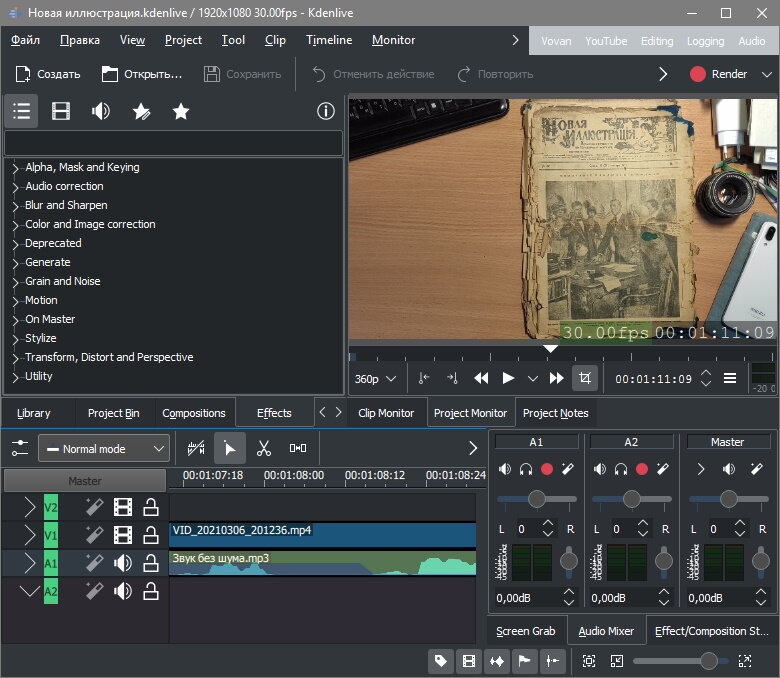Show audio effects category icon
Viewport: 780px width, 678px height.
click(x=101, y=112)
